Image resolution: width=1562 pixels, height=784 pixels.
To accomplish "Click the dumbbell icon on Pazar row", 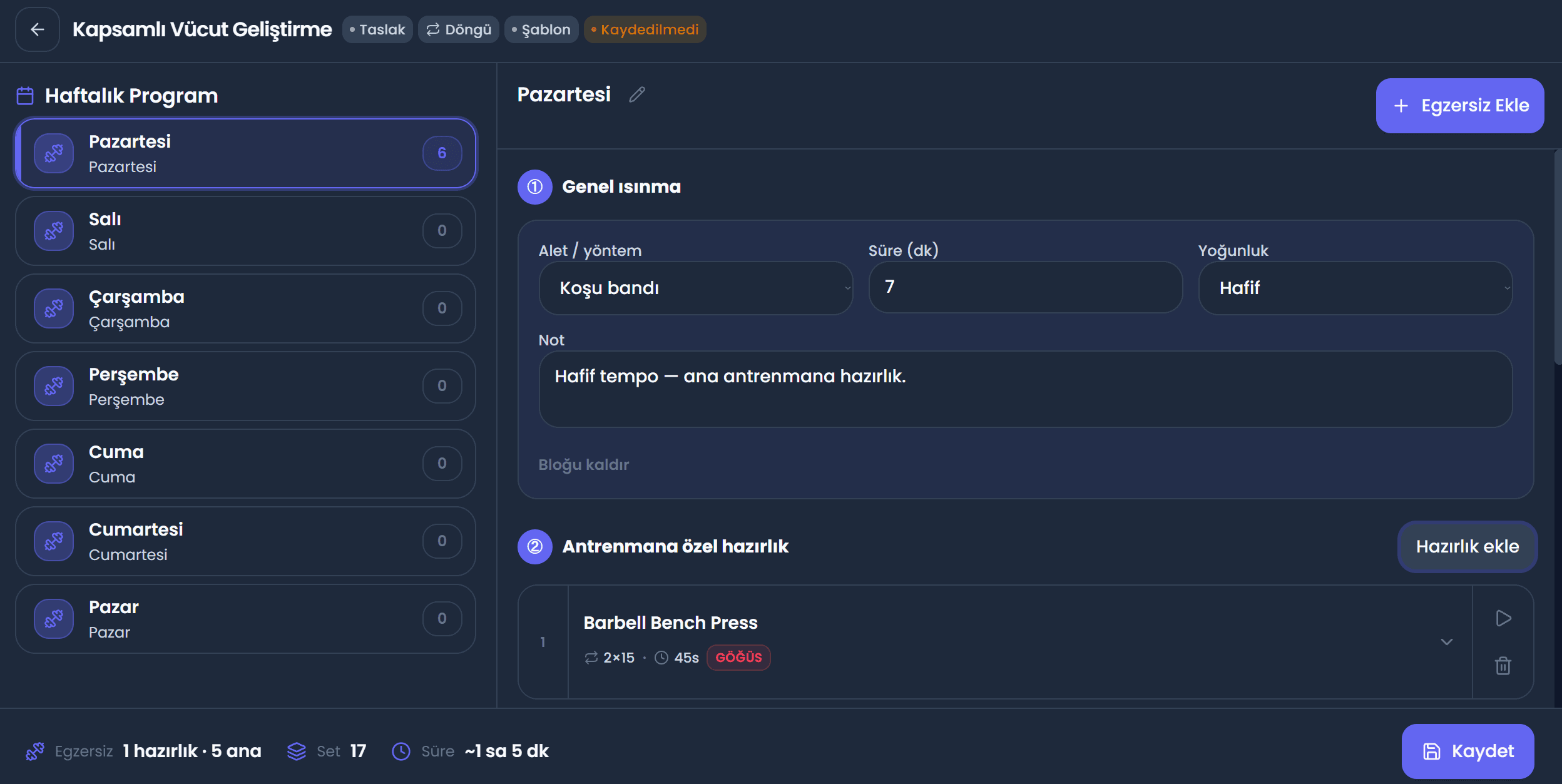I will tap(54, 619).
